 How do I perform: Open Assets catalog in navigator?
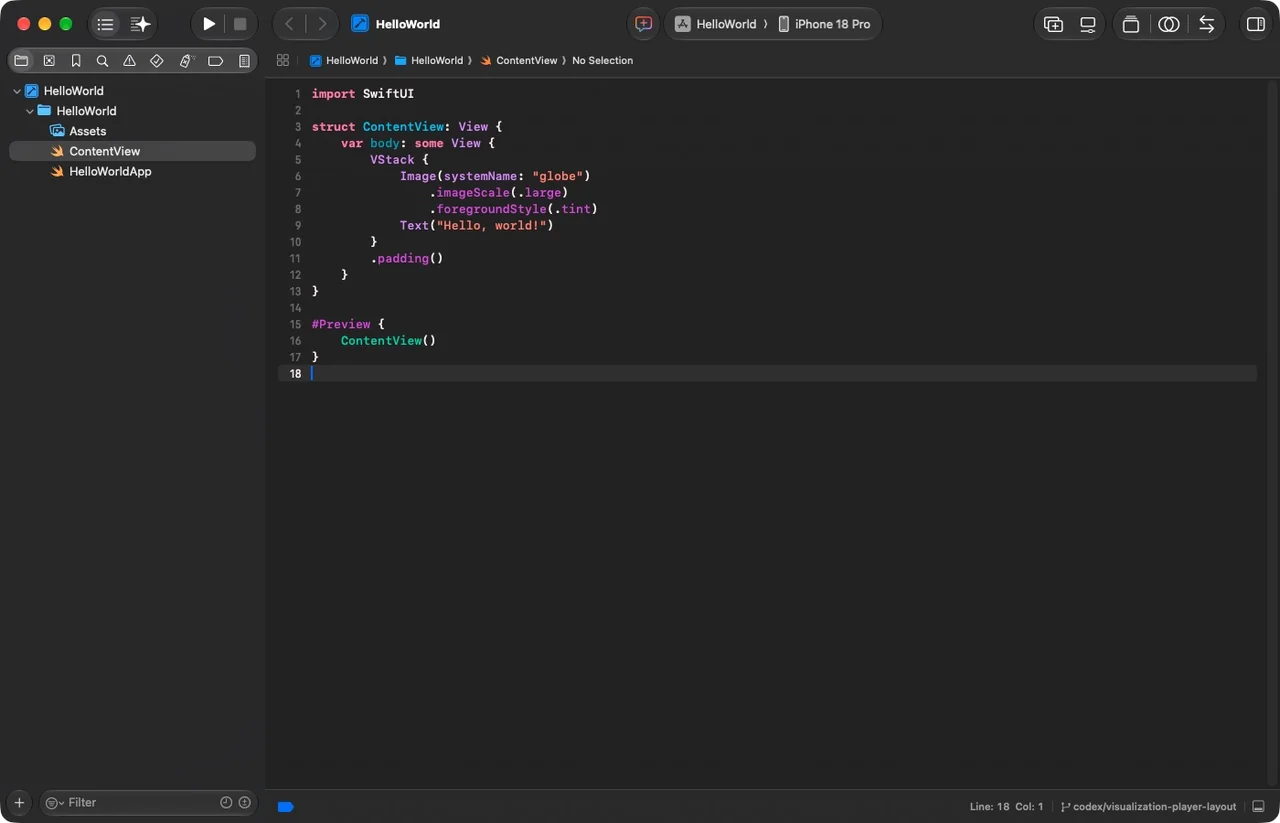pos(132,131)
